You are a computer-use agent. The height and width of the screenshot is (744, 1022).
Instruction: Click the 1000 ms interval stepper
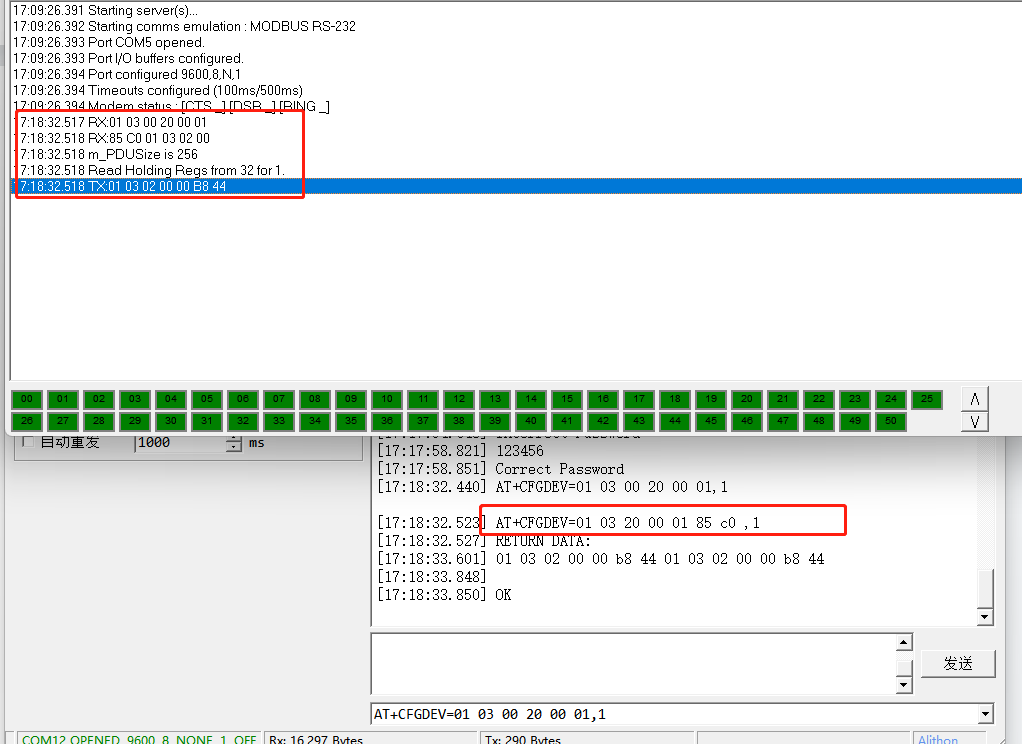pyautogui.click(x=233, y=443)
